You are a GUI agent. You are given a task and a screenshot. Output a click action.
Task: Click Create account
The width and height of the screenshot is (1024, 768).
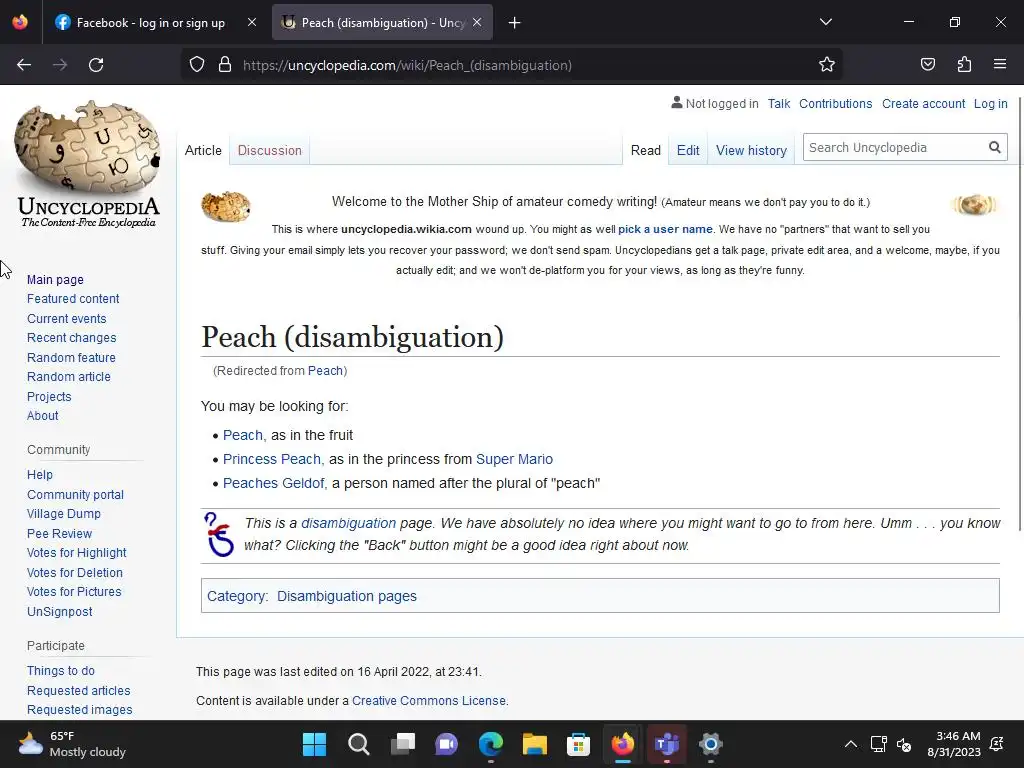coord(923,104)
